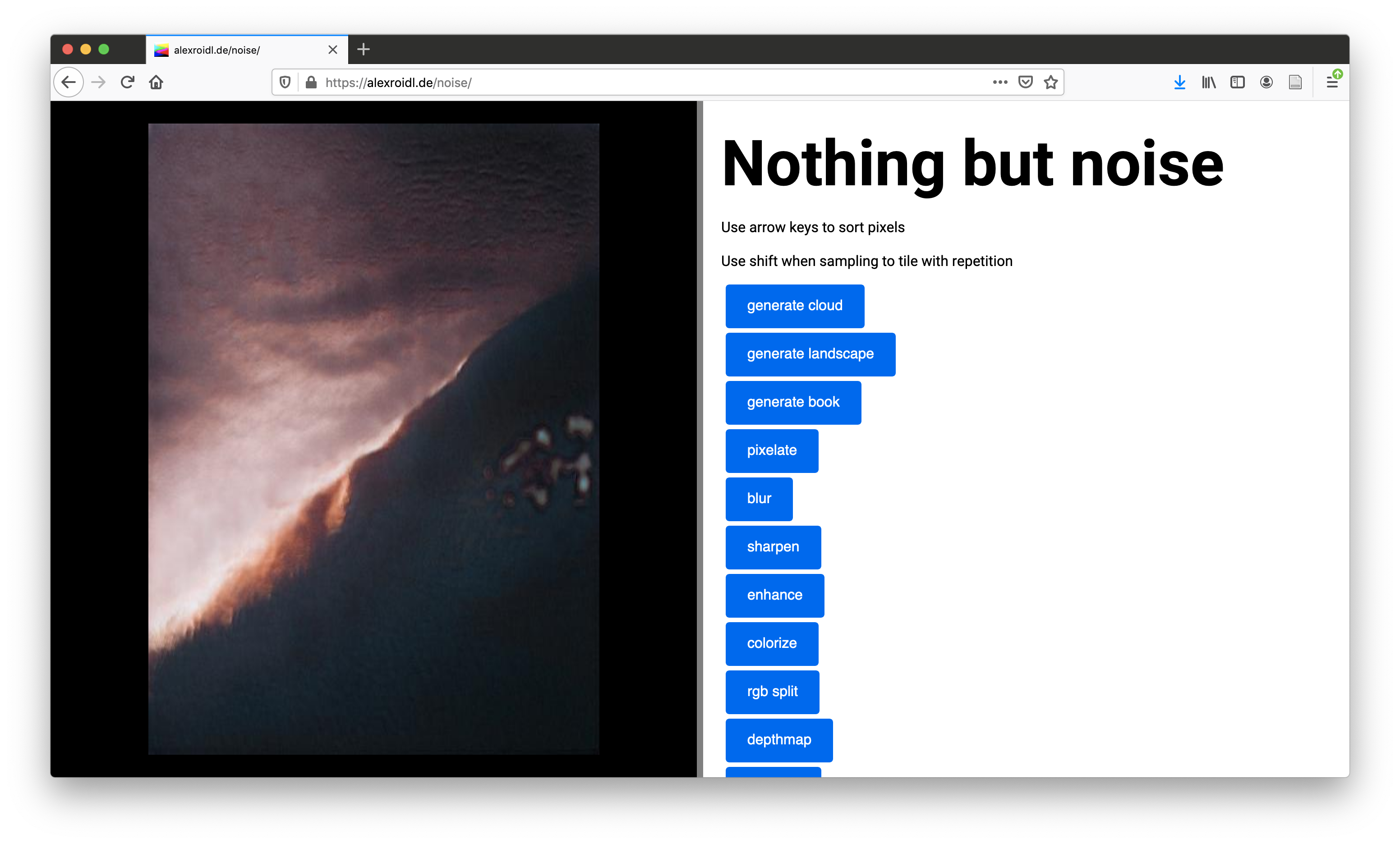This screenshot has height=844, width=1400.
Task: Click the gray vertical divider scrollbar
Action: 700,439
